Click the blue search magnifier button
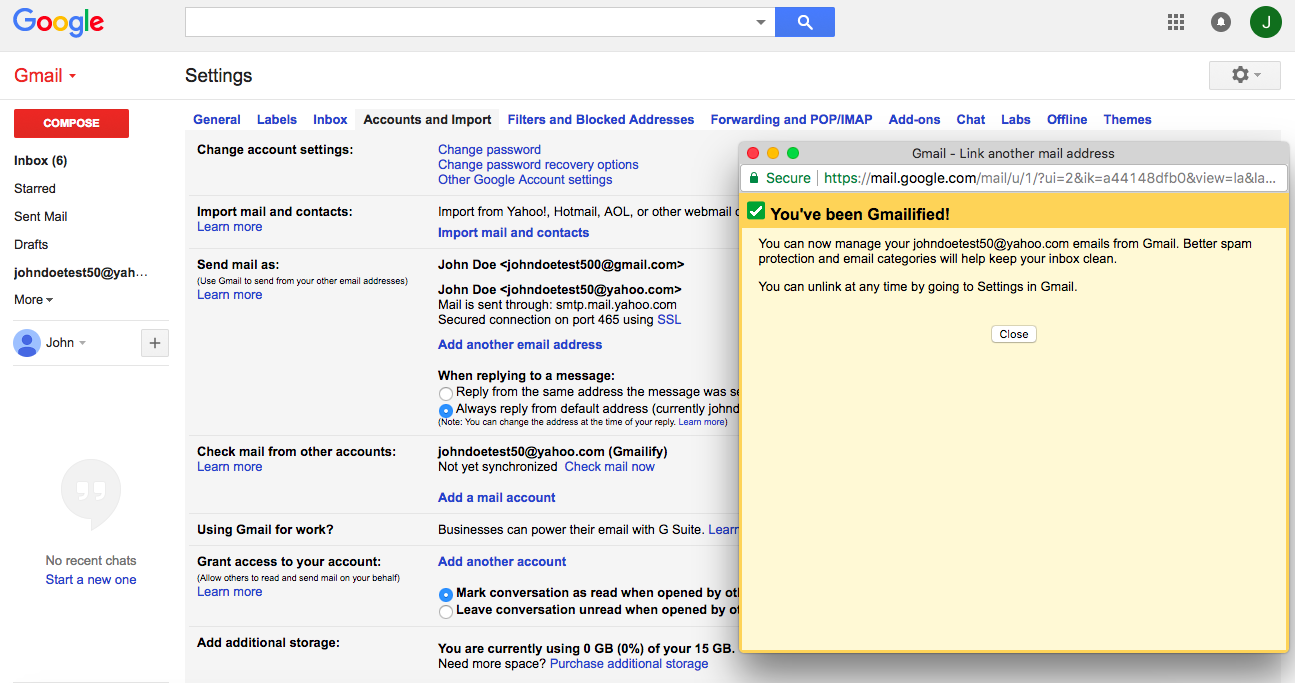Screen dimensions: 1295x683 tap(805, 22)
